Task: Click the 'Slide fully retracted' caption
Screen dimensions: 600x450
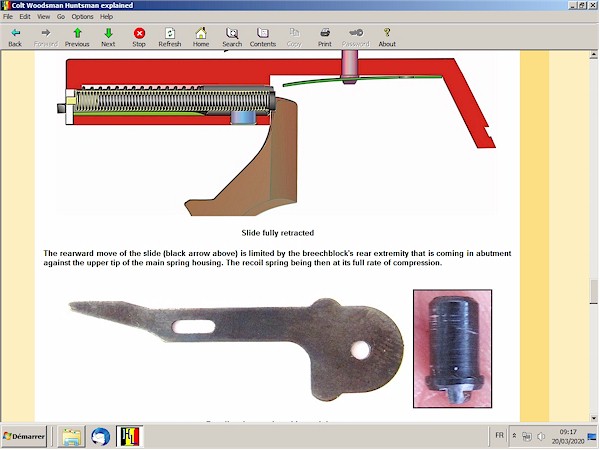Action: pyautogui.click(x=278, y=233)
